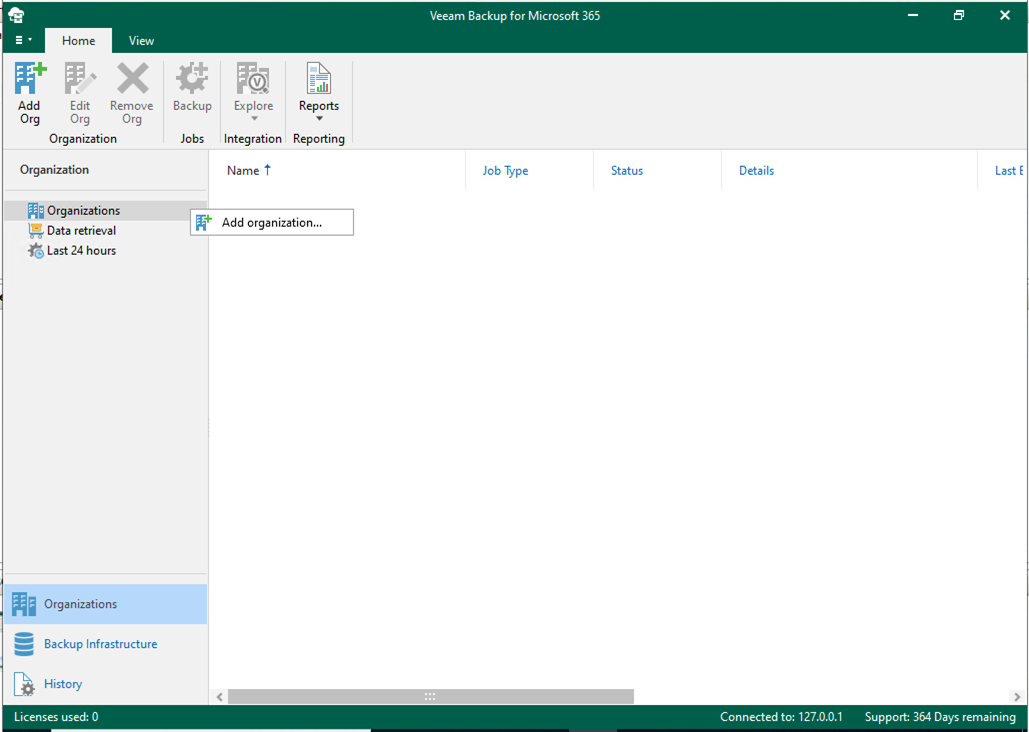Click the History document gear icon
This screenshot has width=1029, height=732.
[x=24, y=684]
